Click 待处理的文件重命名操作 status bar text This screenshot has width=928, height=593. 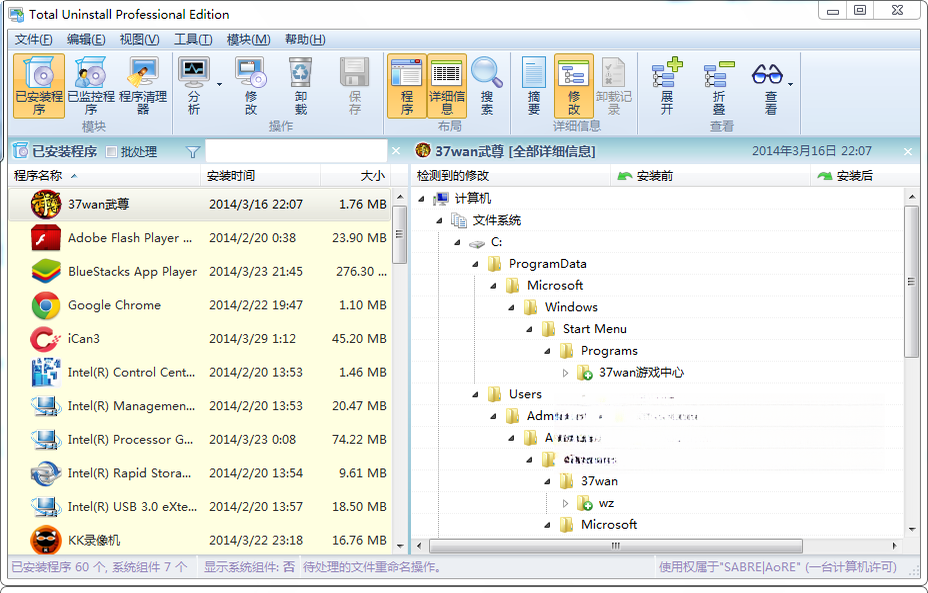372,567
